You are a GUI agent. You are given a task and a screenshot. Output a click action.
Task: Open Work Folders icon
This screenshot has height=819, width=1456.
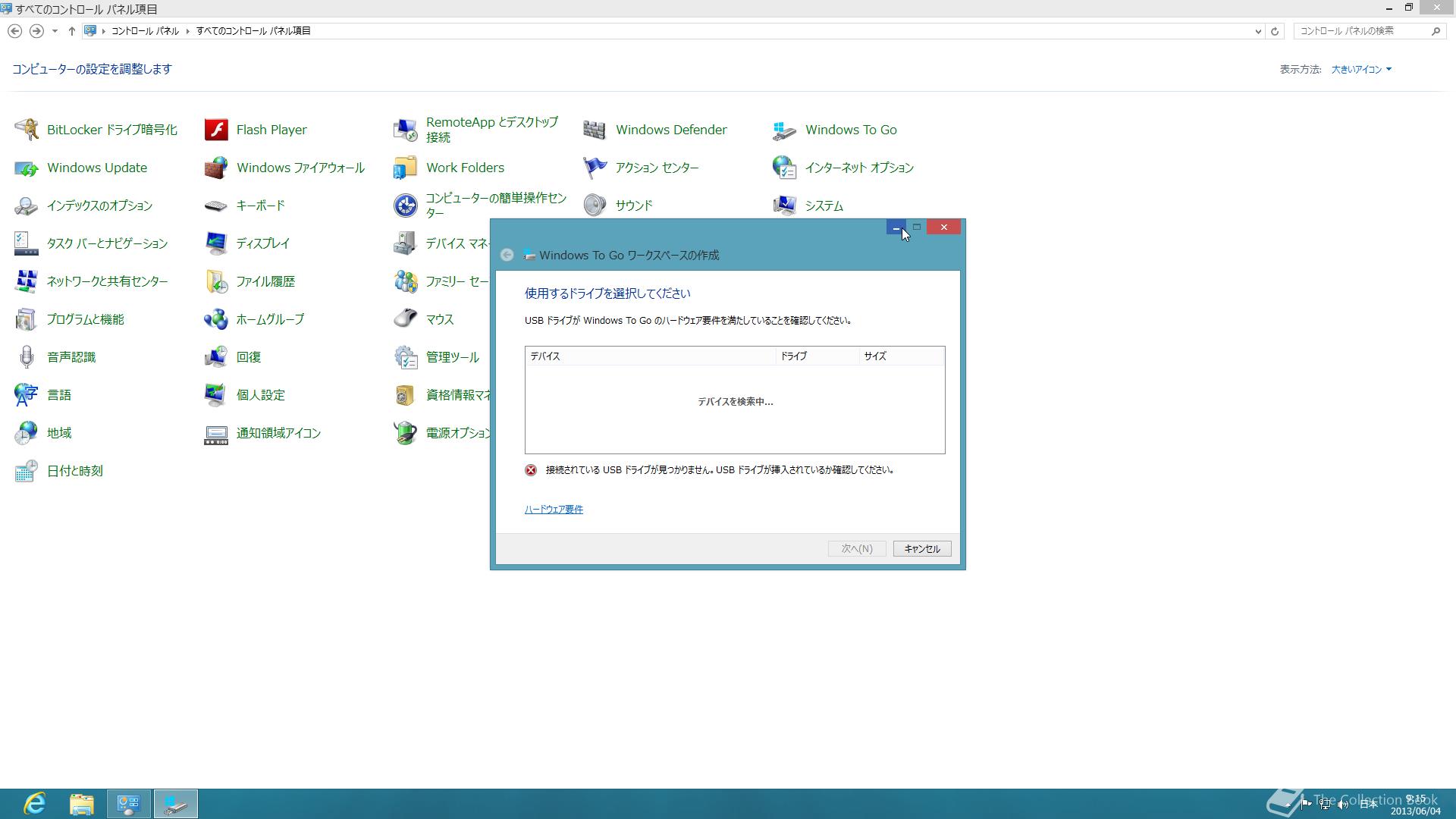pyautogui.click(x=406, y=168)
